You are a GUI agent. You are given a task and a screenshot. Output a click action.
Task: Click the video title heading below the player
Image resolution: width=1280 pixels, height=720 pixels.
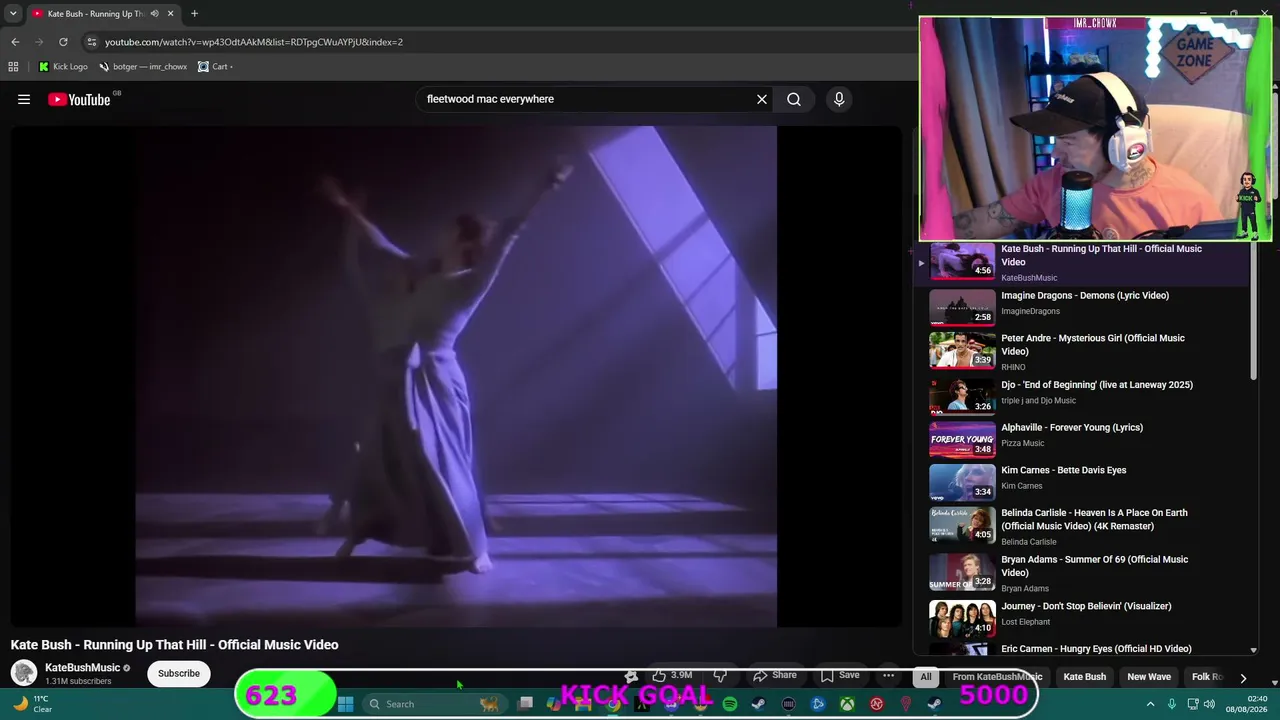click(175, 645)
